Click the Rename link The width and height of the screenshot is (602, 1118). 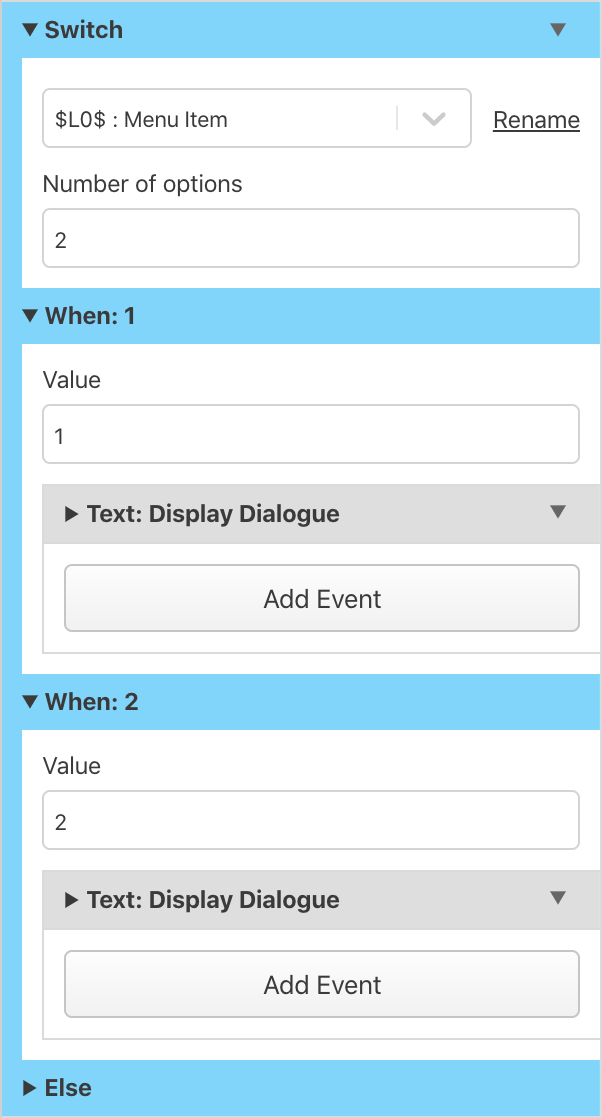tap(536, 119)
